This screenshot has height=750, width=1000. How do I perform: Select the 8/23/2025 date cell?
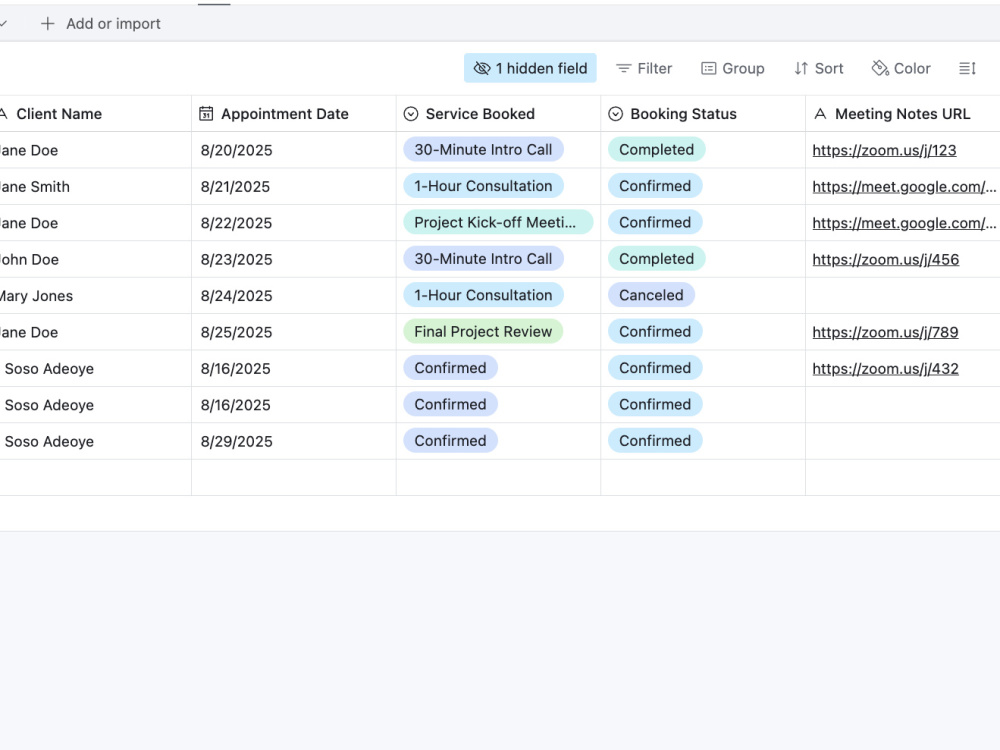pos(294,260)
